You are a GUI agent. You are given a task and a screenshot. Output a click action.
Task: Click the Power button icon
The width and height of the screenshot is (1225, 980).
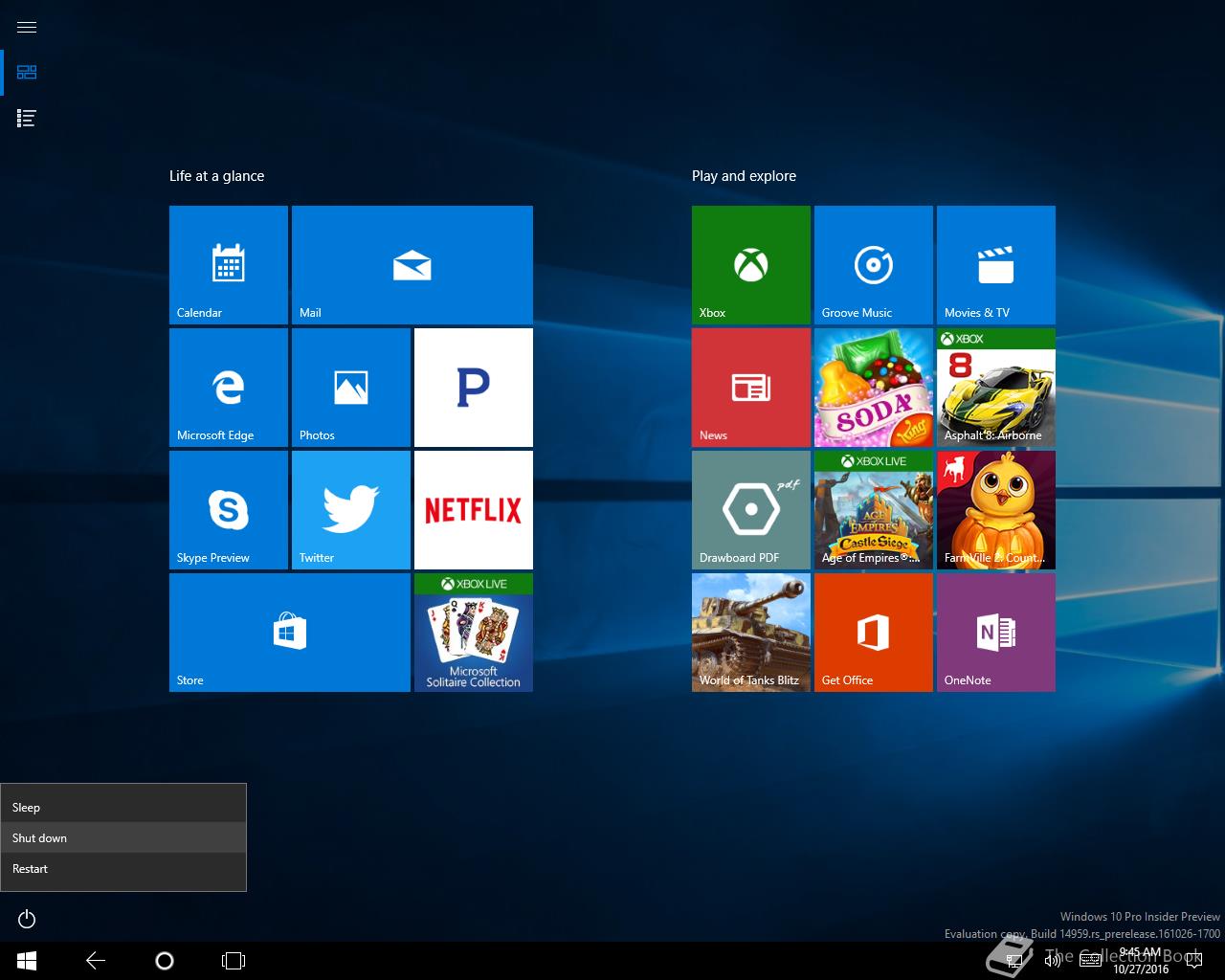pyautogui.click(x=27, y=920)
